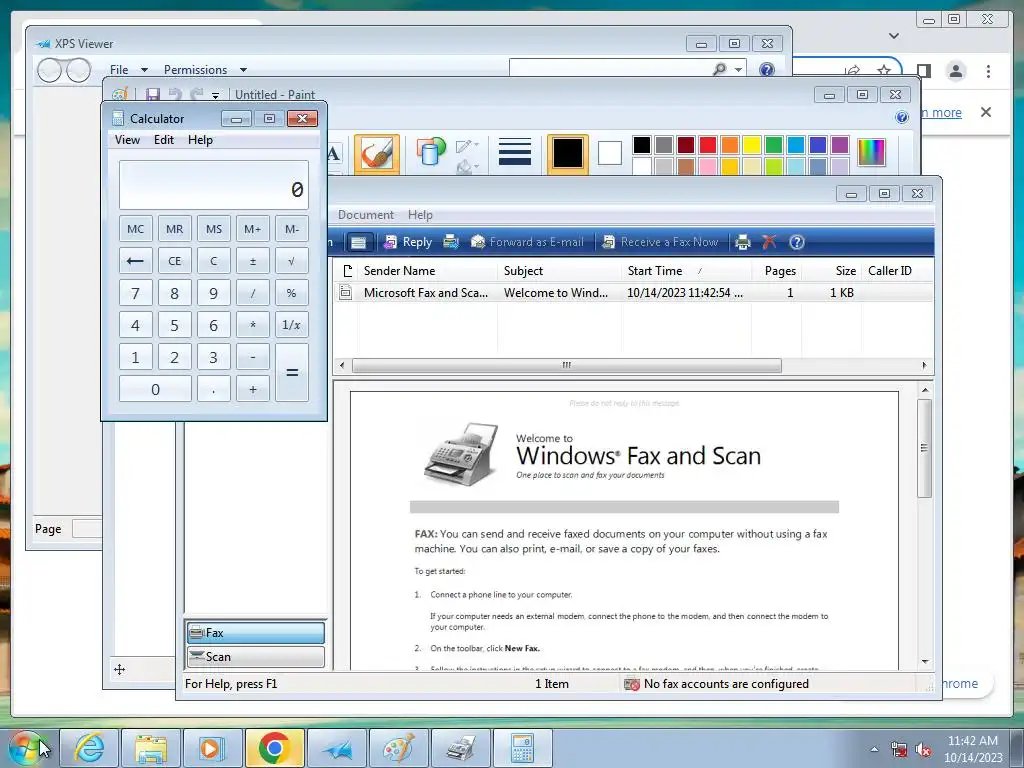This screenshot has height=768, width=1024.
Task: Click Chrome profile avatar icon
Action: point(955,71)
